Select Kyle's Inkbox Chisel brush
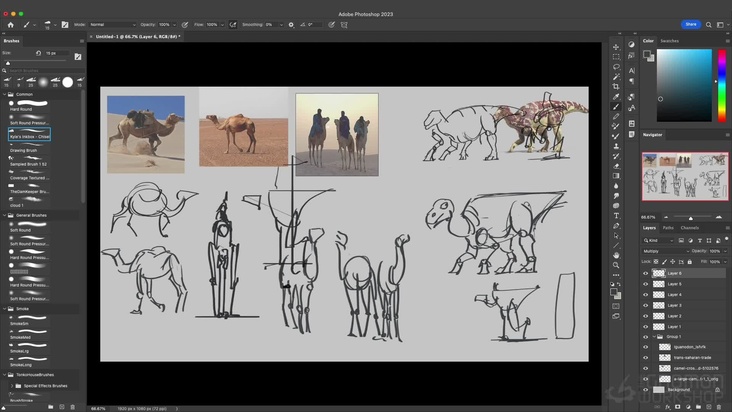 click(29, 134)
